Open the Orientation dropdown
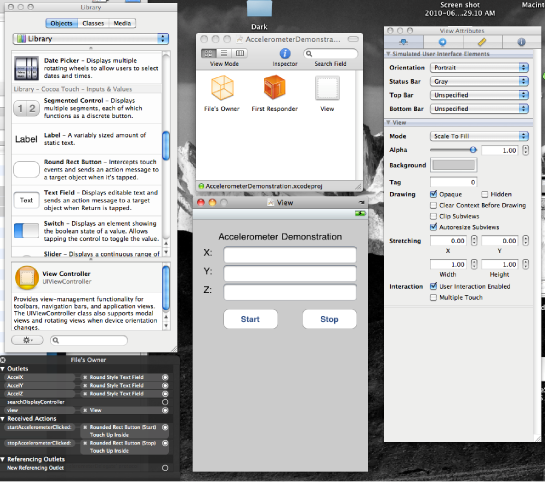 479,67
